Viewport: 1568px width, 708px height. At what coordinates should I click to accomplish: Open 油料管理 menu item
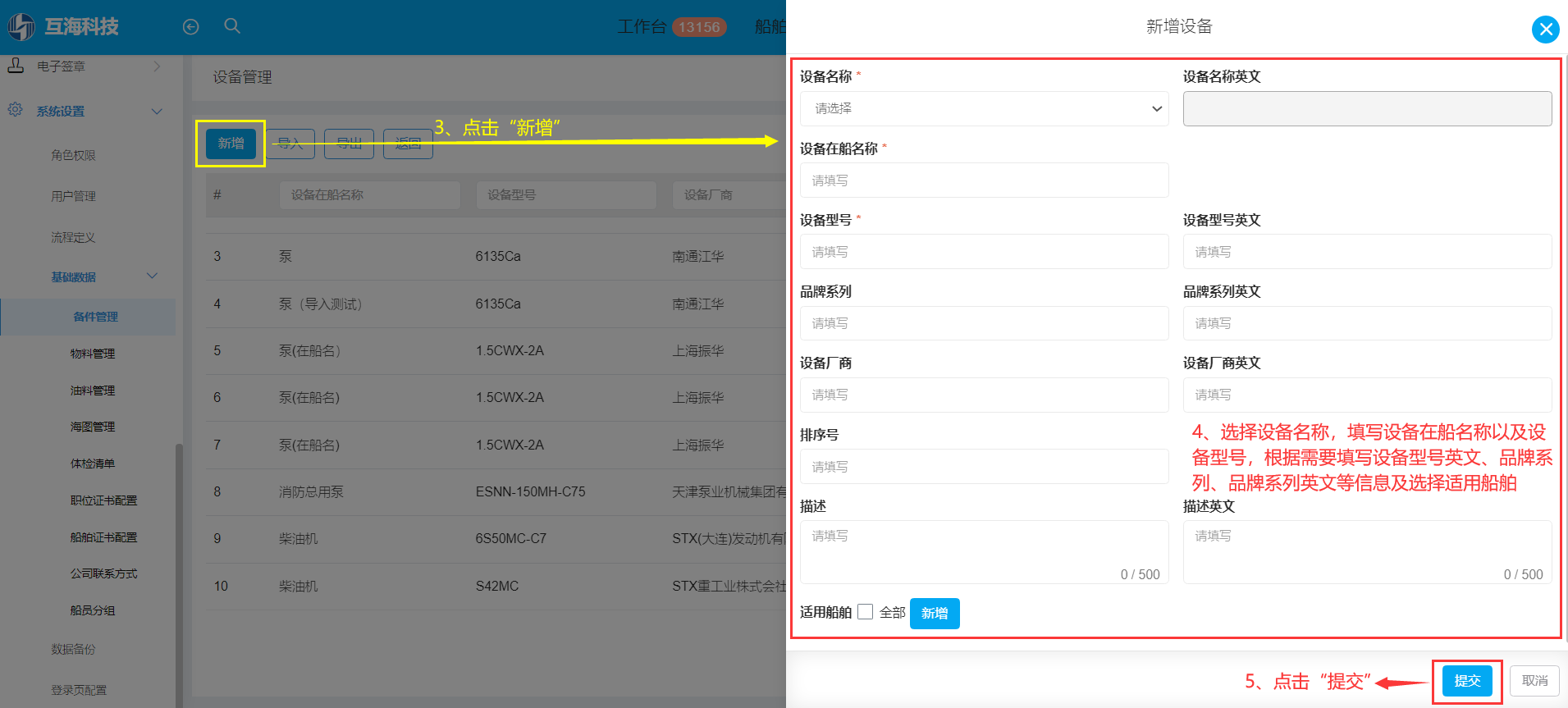coord(92,391)
